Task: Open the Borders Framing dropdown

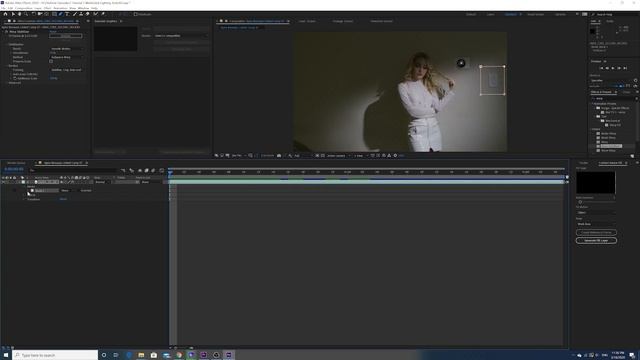Action: click(67, 70)
